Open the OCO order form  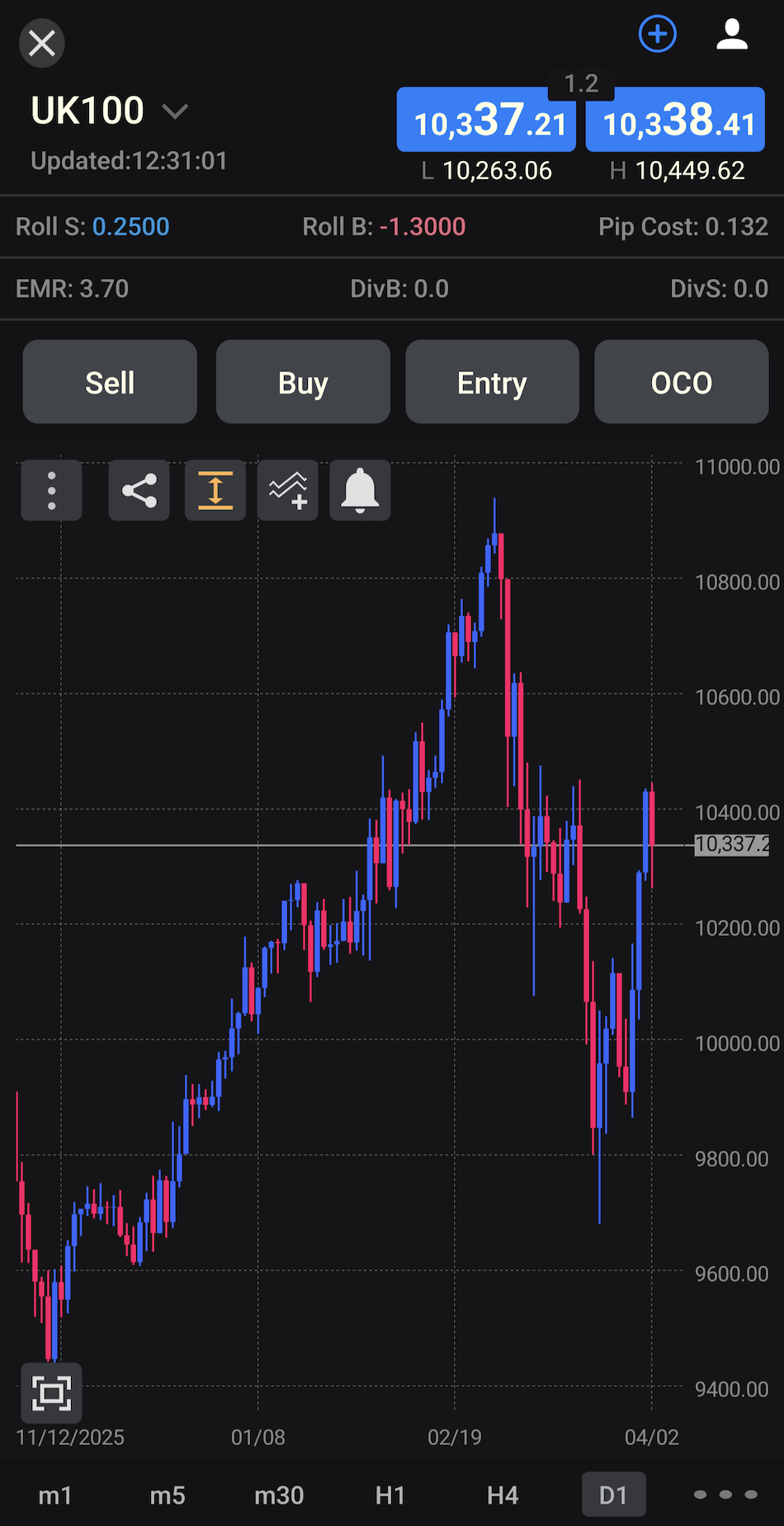click(682, 381)
